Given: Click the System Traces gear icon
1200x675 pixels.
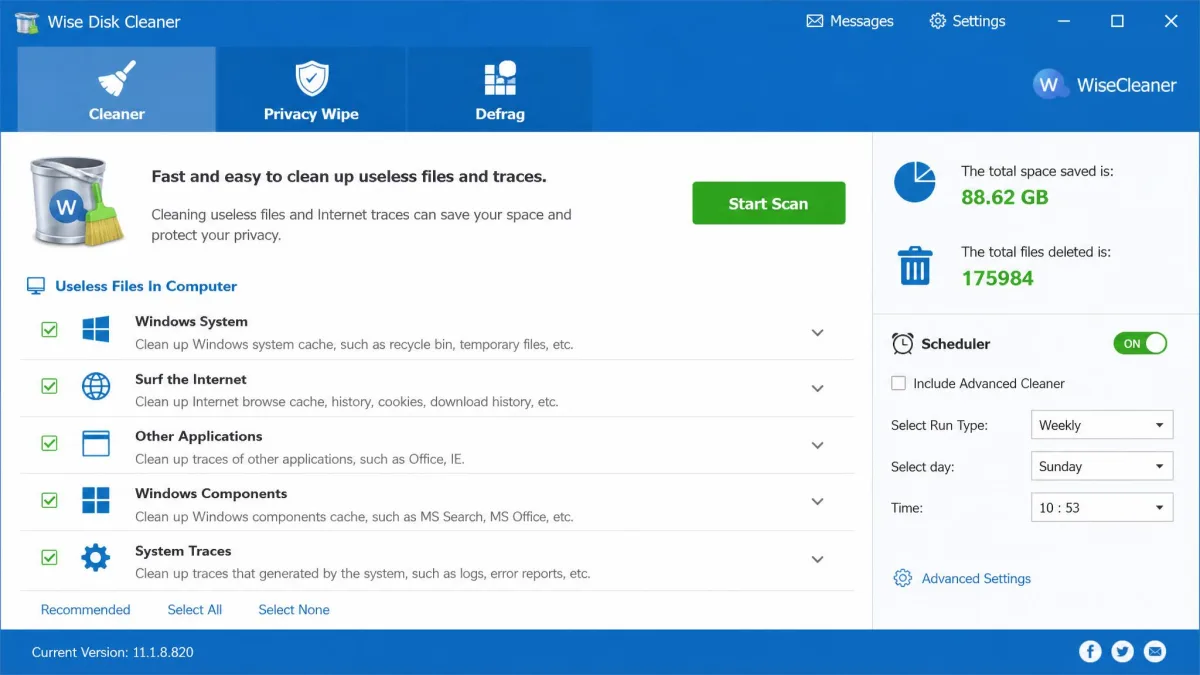Looking at the screenshot, I should 96,557.
